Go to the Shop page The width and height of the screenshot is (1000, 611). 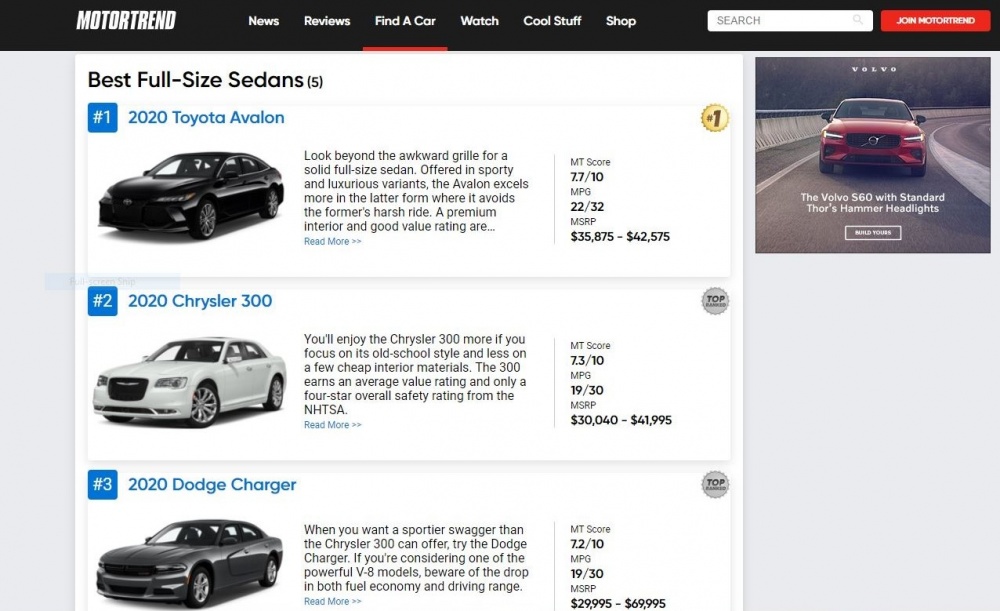tap(621, 21)
